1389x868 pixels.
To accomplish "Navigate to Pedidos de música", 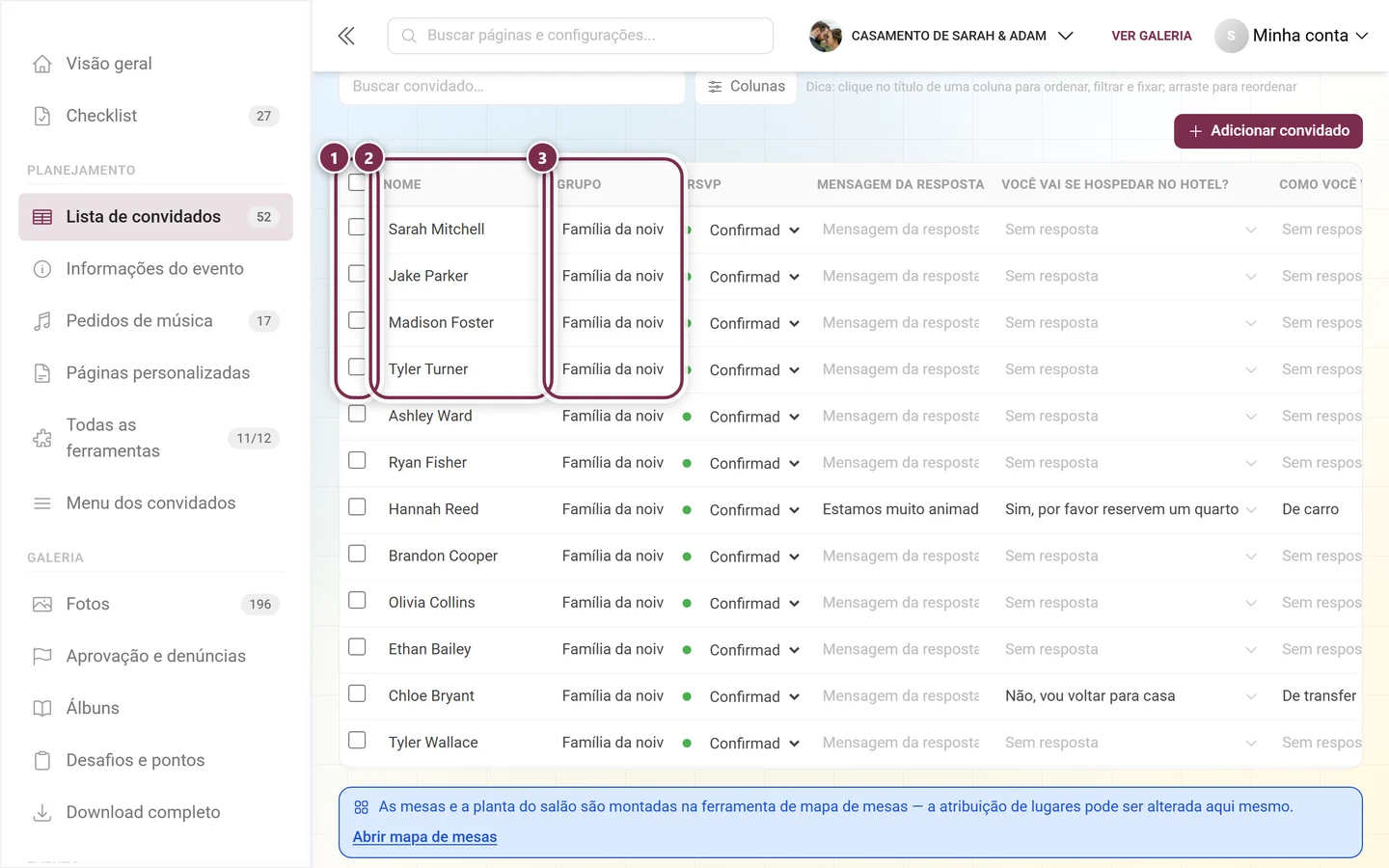I will point(155,321).
